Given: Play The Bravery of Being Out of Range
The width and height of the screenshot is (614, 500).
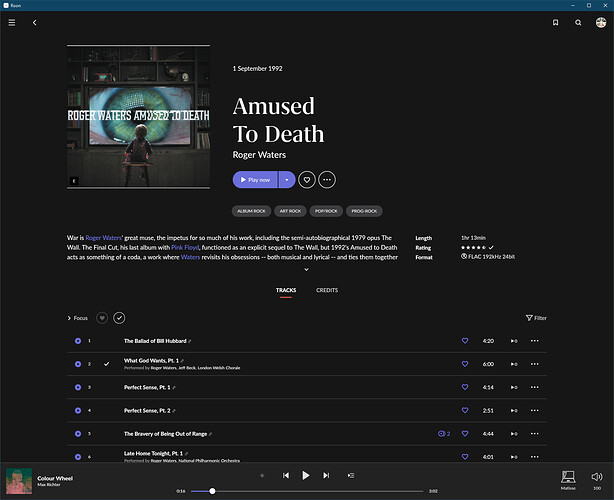Looking at the screenshot, I should click(x=78, y=434).
